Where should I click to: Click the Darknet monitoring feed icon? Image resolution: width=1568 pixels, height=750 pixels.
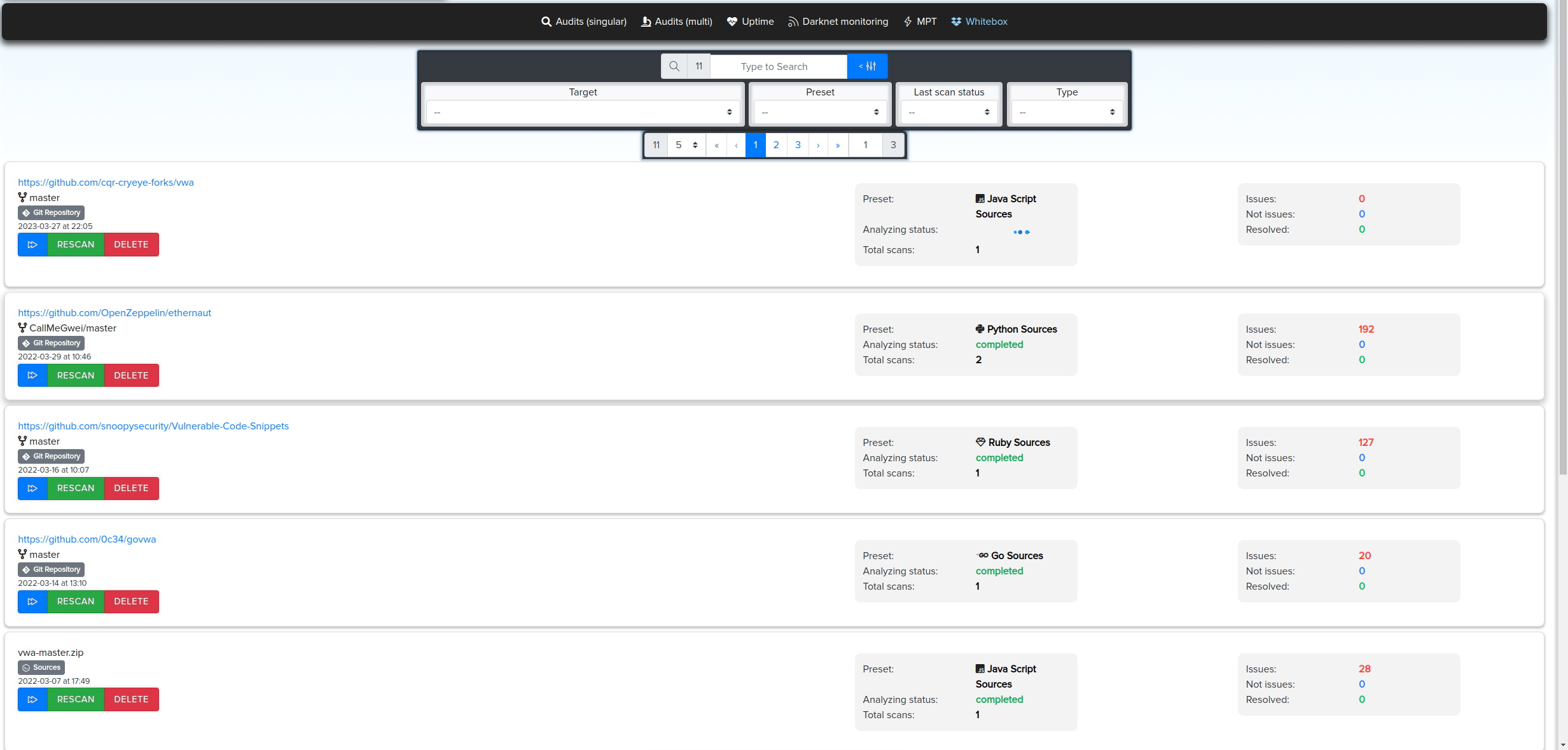[793, 22]
